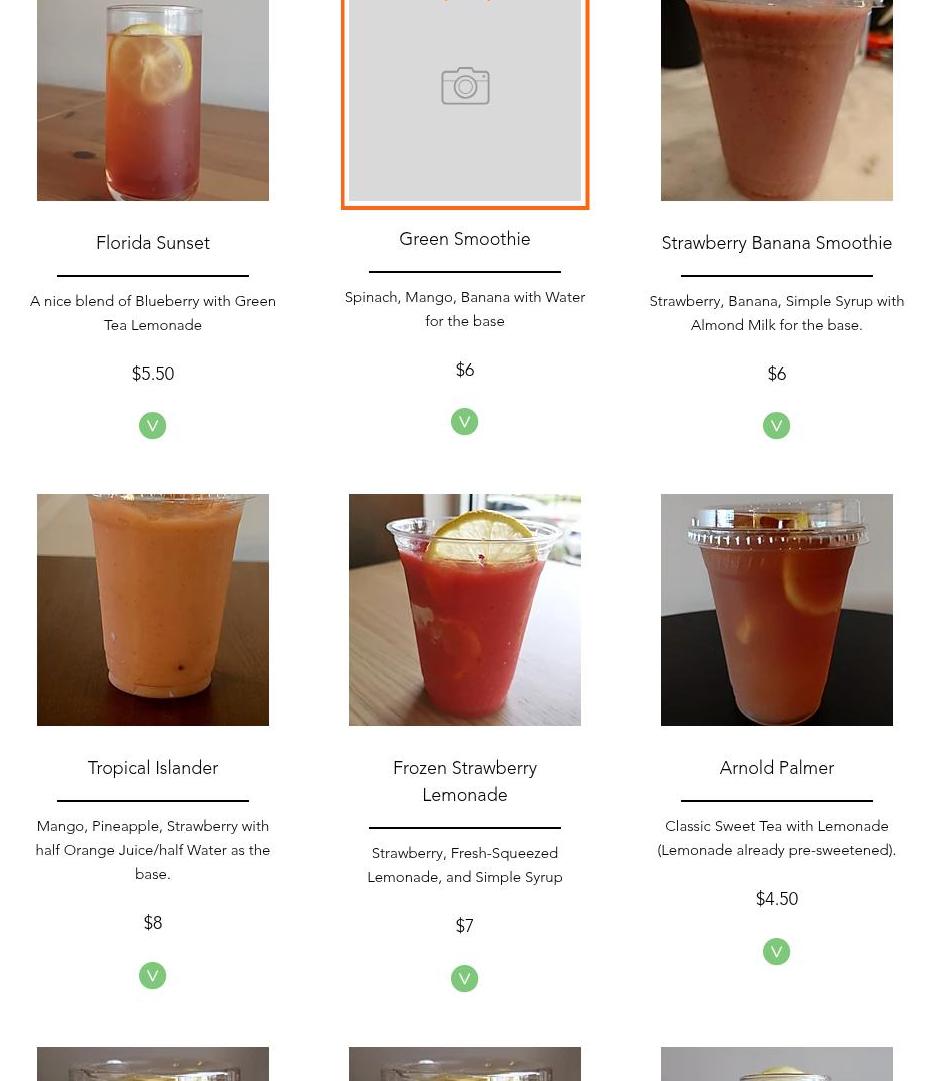This screenshot has width=930, height=1081.
Task: Click the vegan icon under Strawberry Banana Smoothie
Action: point(776,425)
